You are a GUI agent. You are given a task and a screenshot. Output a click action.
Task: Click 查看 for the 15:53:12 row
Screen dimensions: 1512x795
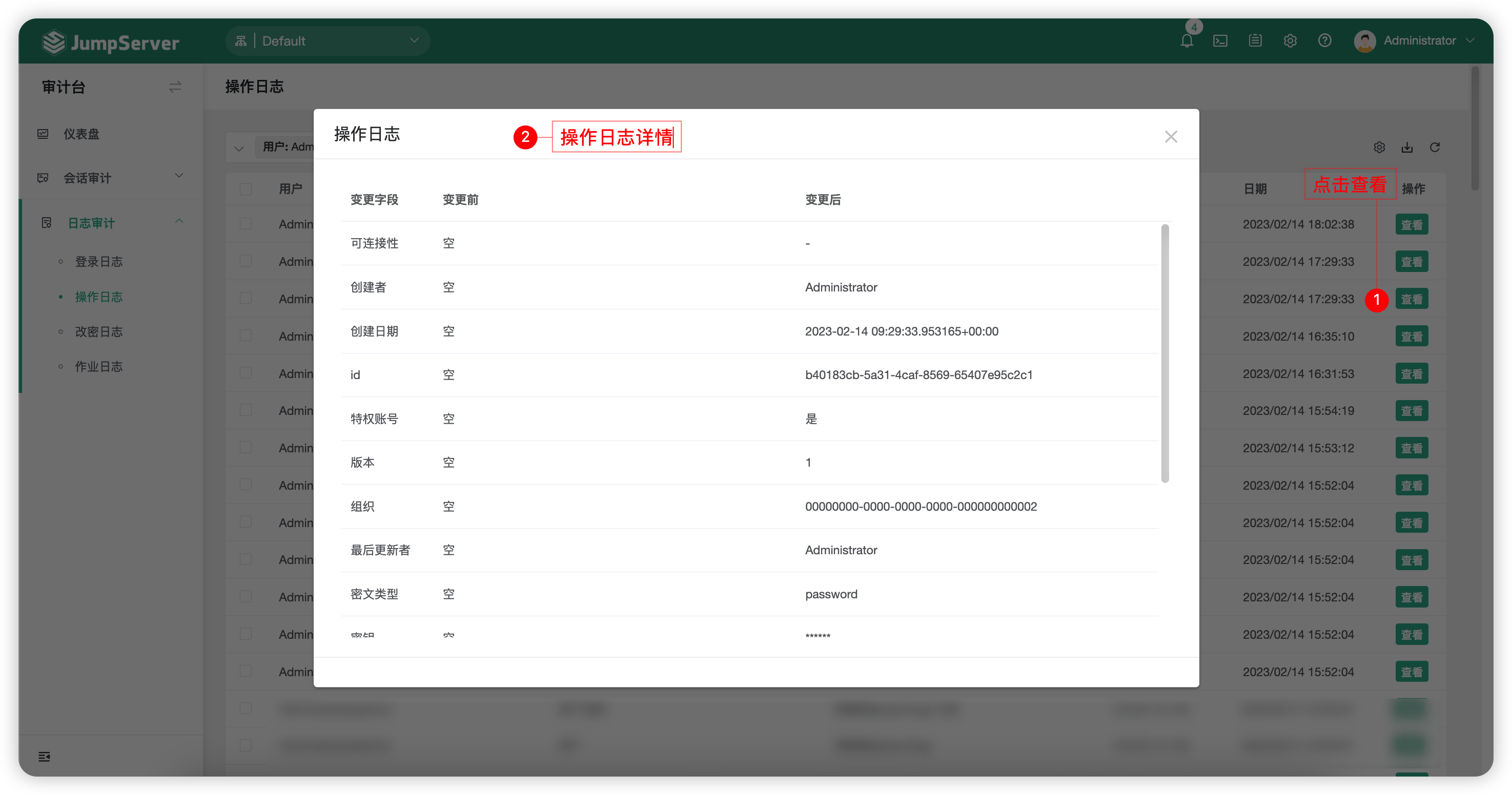(1411, 448)
